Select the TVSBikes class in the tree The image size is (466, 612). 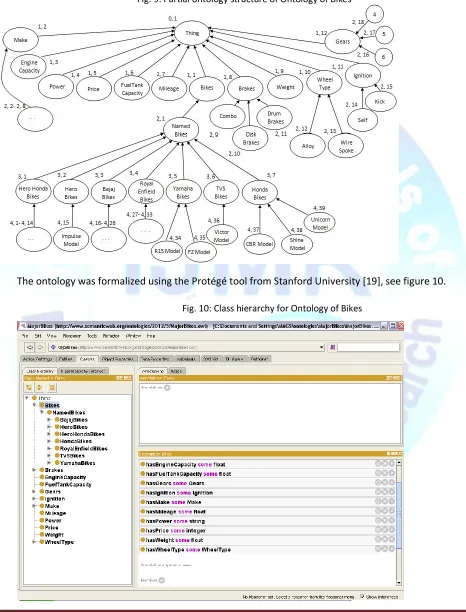(x=69, y=455)
